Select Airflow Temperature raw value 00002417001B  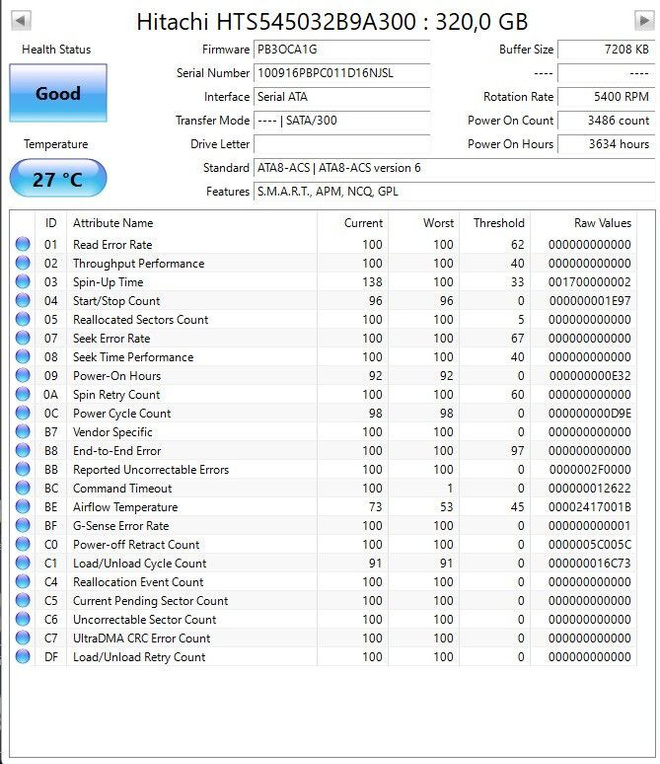tap(589, 507)
